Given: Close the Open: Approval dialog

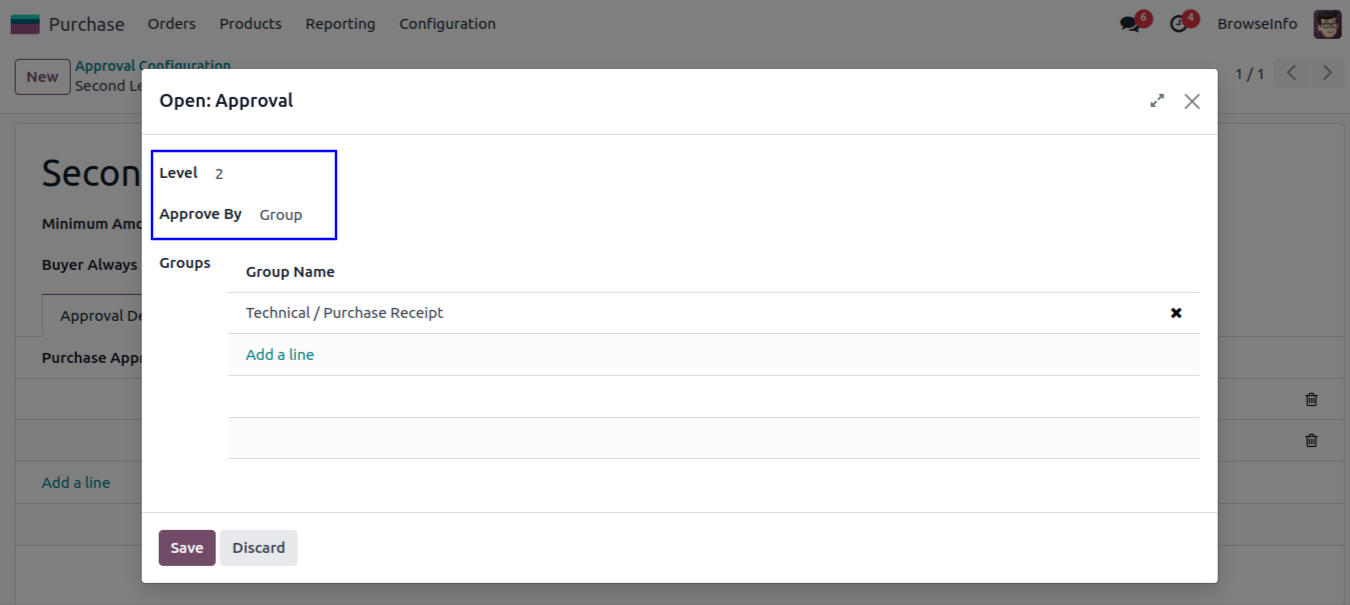Looking at the screenshot, I should pos(1192,101).
